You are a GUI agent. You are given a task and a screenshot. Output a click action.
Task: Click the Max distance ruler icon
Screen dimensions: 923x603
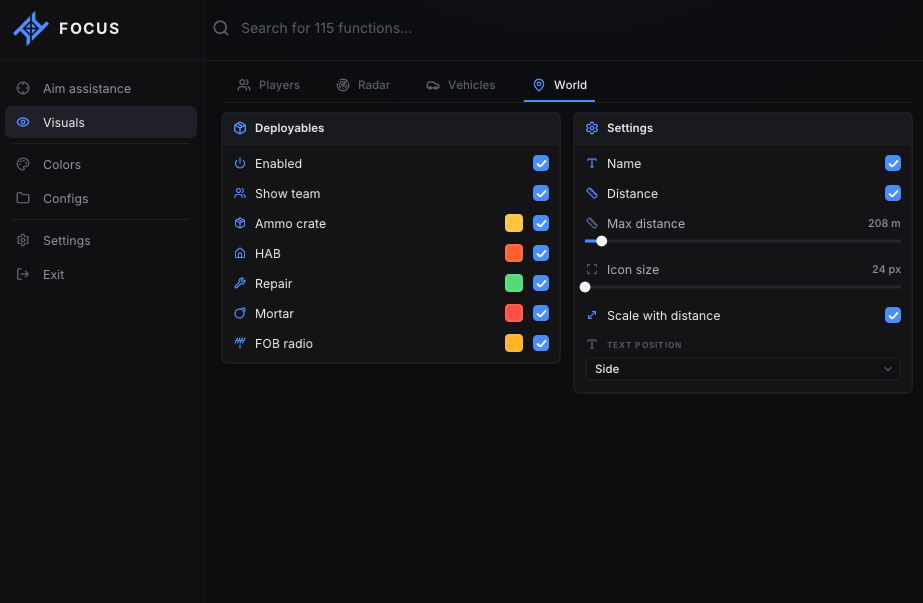[x=592, y=223]
